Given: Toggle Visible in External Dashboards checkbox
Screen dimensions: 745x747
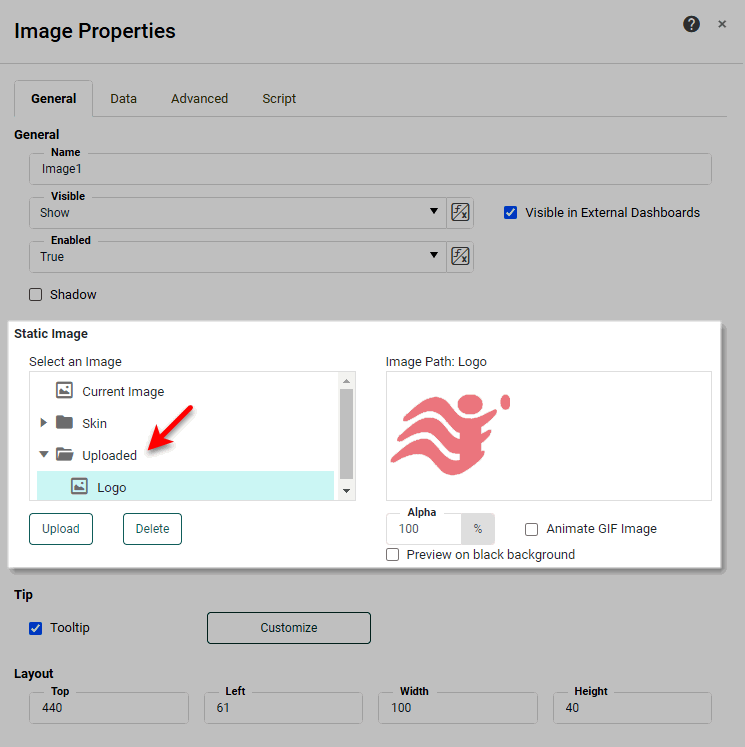Looking at the screenshot, I should pyautogui.click(x=511, y=212).
